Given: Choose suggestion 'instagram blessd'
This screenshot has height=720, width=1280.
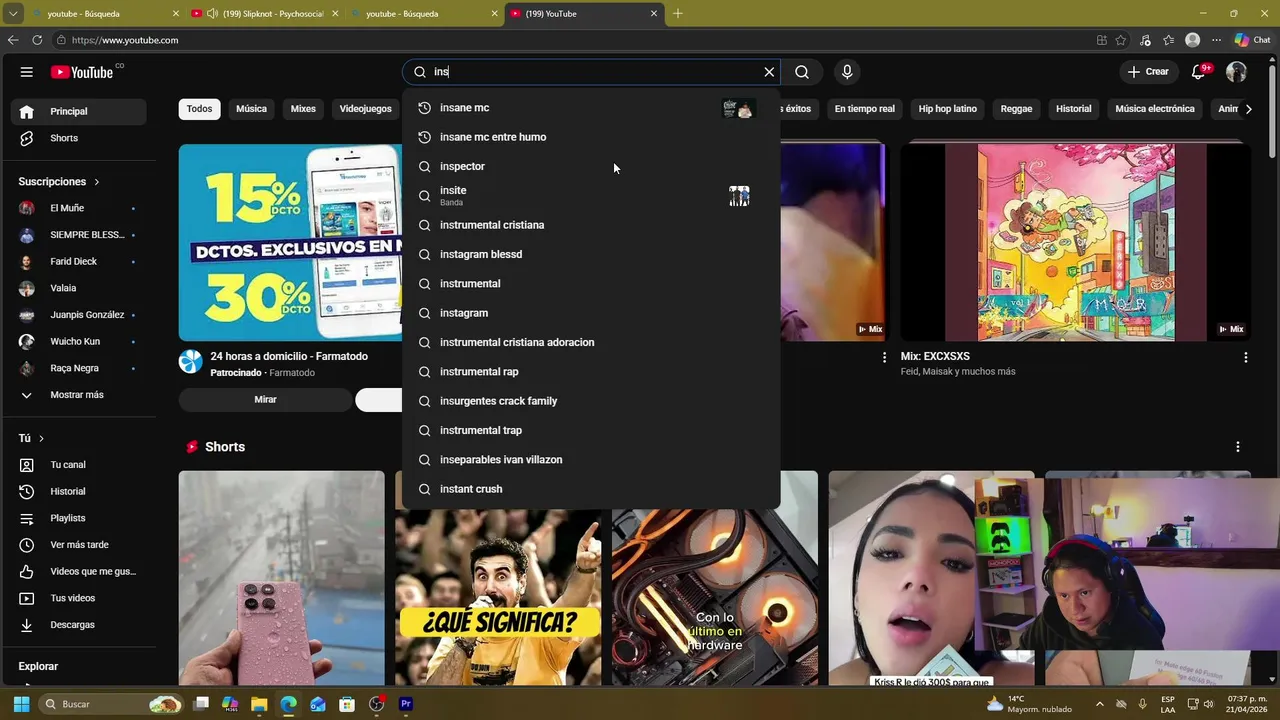Looking at the screenshot, I should 591,254.
